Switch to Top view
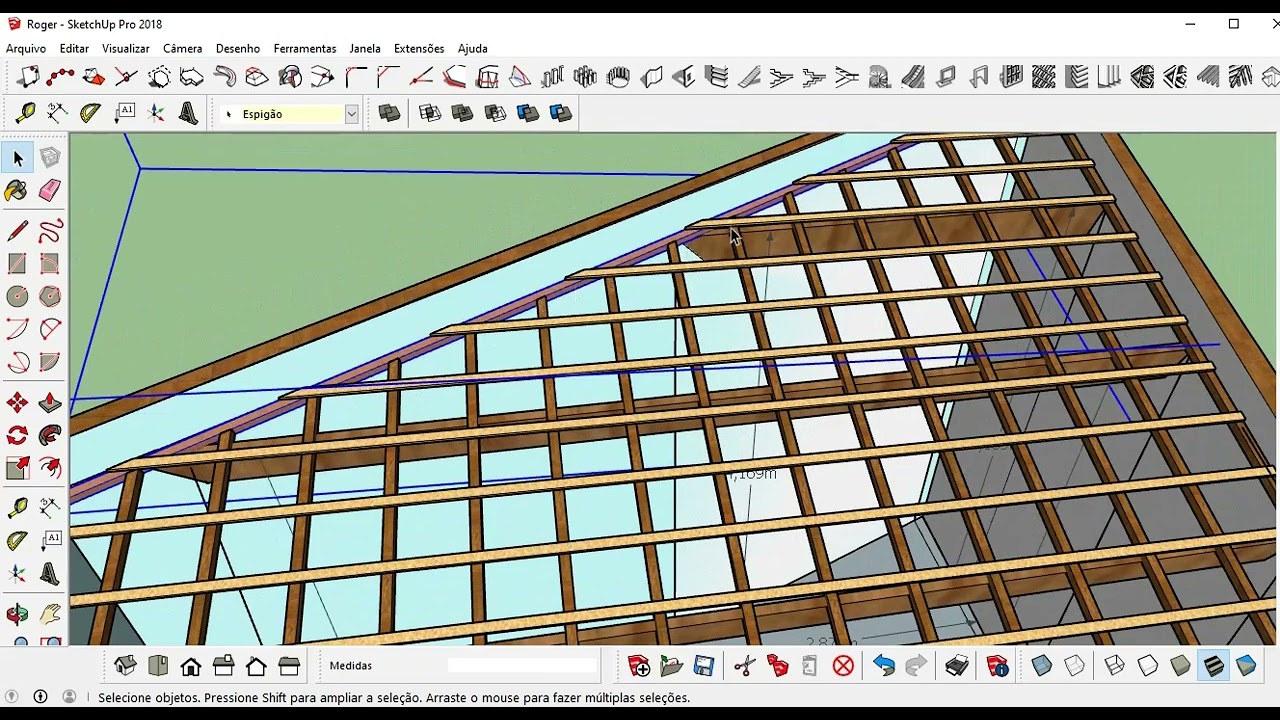This screenshot has width=1280, height=720. point(158,666)
